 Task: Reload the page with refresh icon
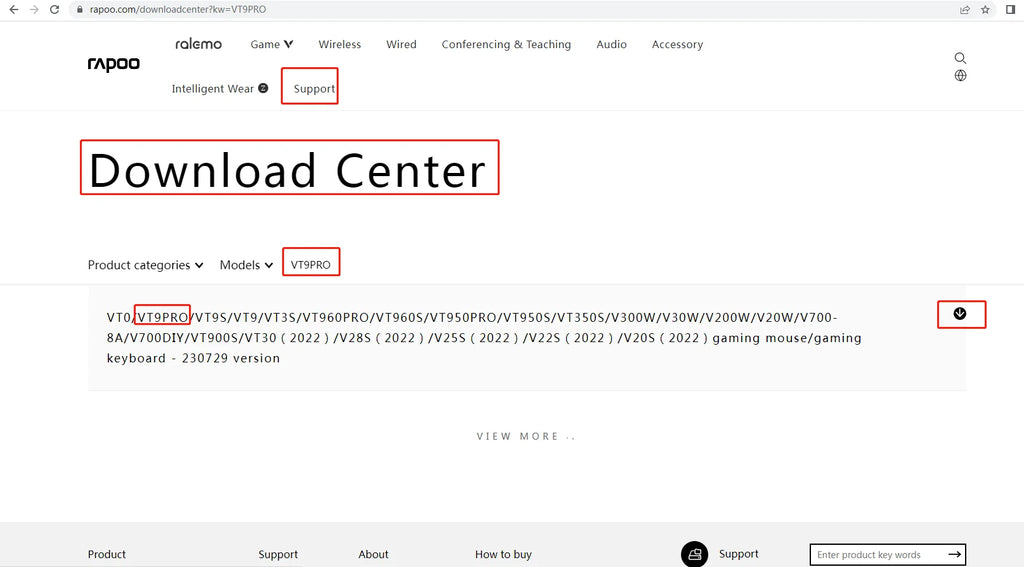tap(54, 9)
